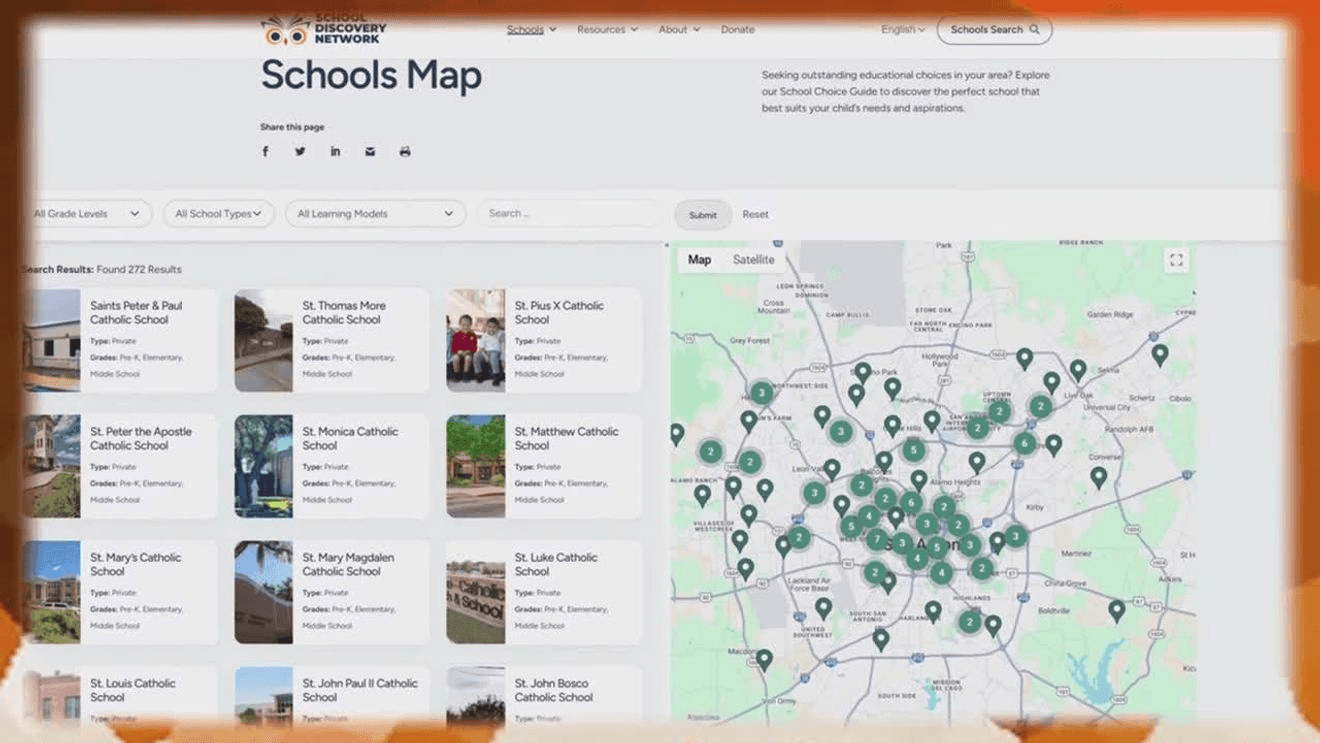Open the All Grade Levels dropdown
The image size is (1320, 743).
(87, 214)
